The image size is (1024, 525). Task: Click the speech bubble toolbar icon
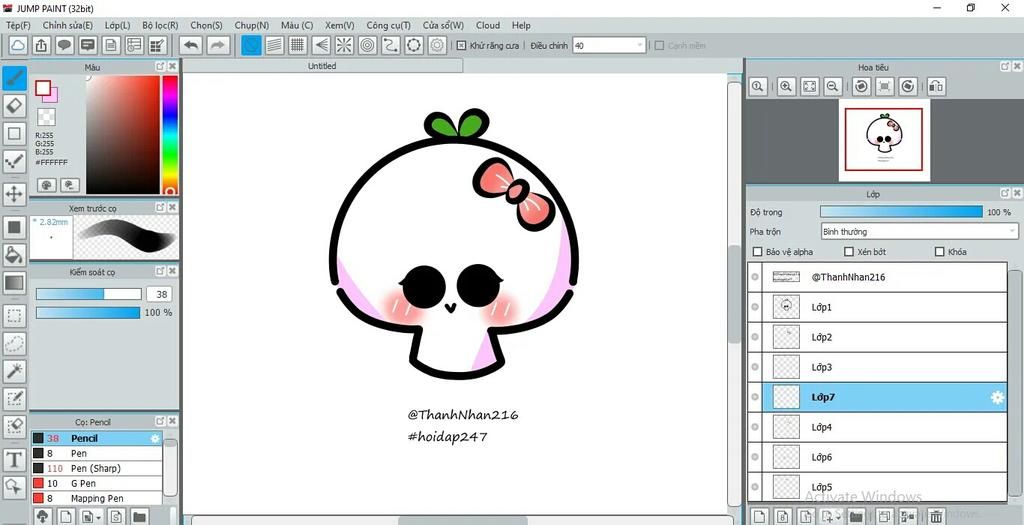point(64,45)
